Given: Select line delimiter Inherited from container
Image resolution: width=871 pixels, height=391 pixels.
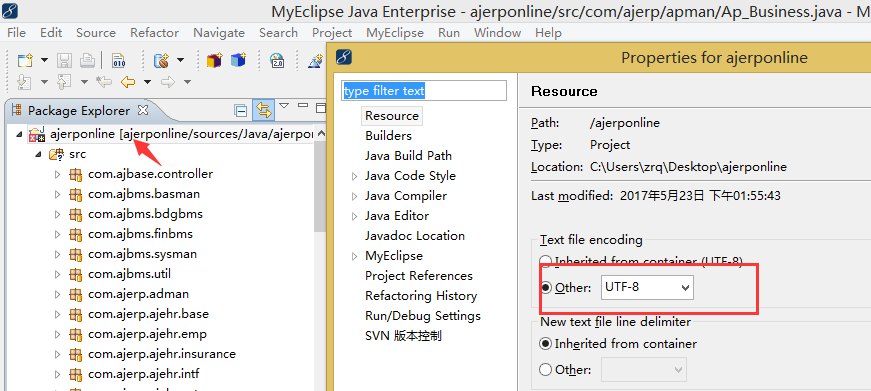Looking at the screenshot, I should pos(546,344).
